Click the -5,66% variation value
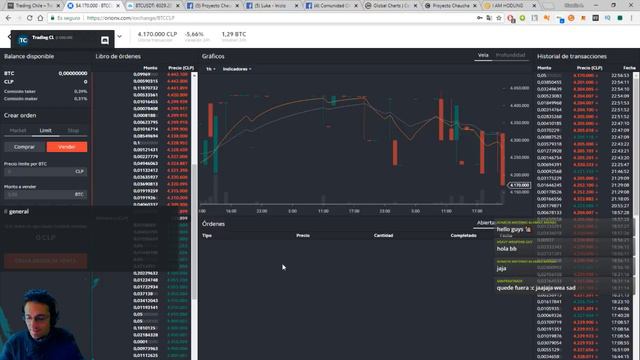The height and width of the screenshot is (360, 640). point(194,34)
